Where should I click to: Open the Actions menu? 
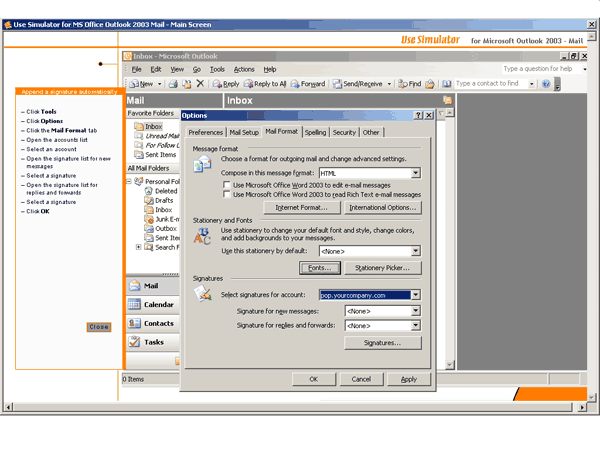pos(244,70)
